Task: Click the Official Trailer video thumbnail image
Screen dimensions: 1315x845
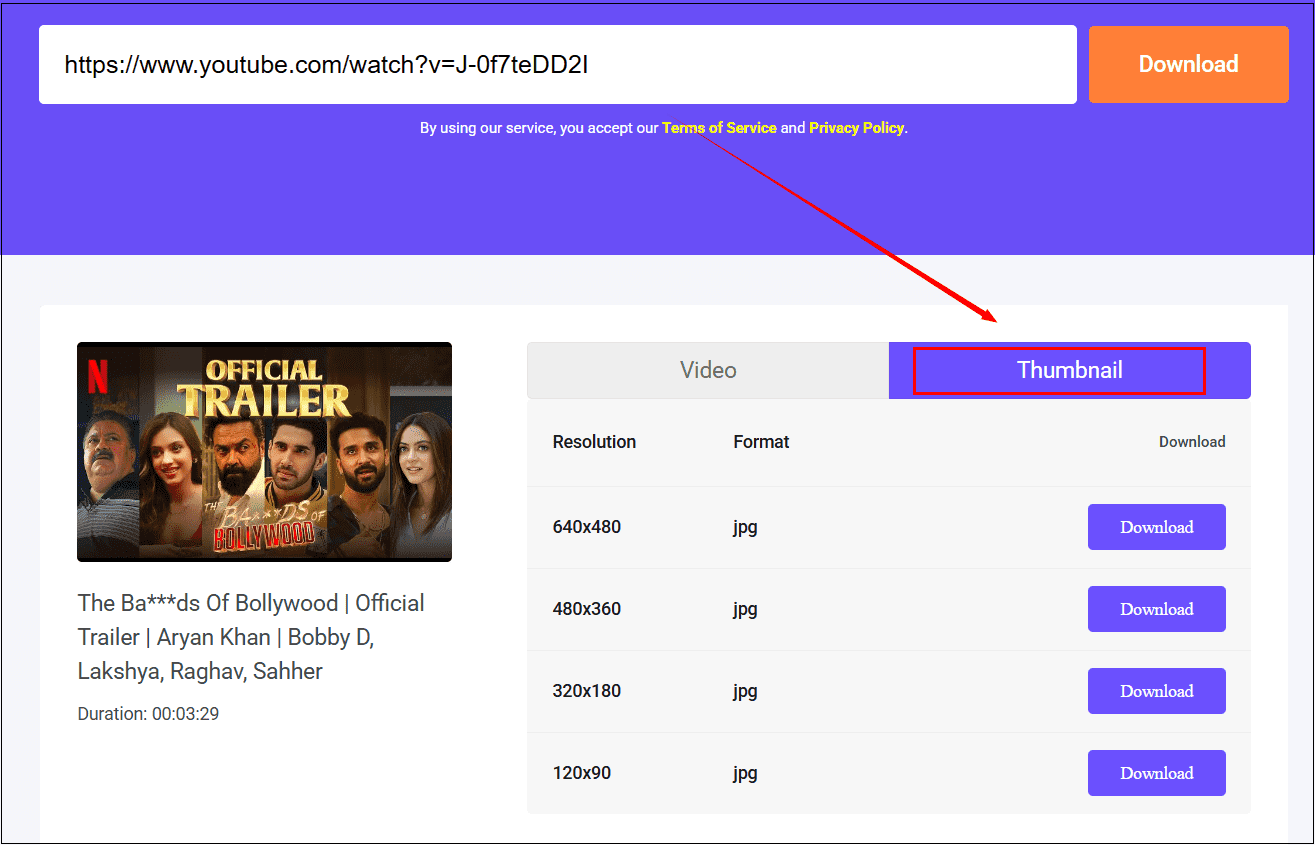Action: [x=264, y=452]
